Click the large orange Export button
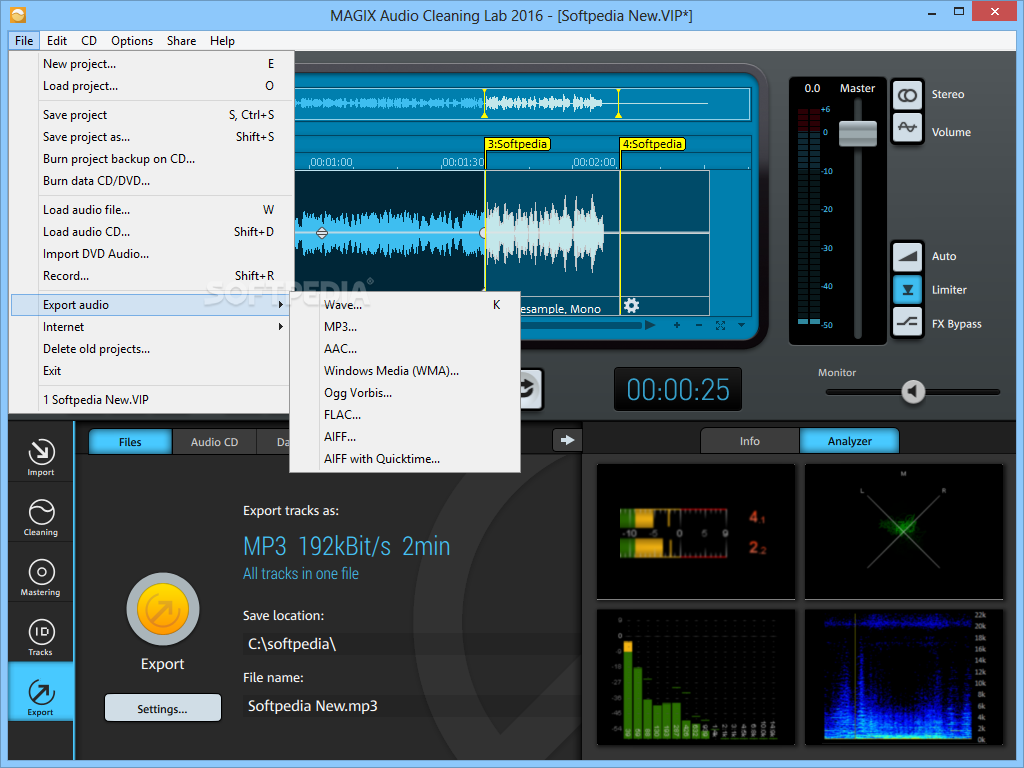This screenshot has height=768, width=1024. (x=163, y=609)
